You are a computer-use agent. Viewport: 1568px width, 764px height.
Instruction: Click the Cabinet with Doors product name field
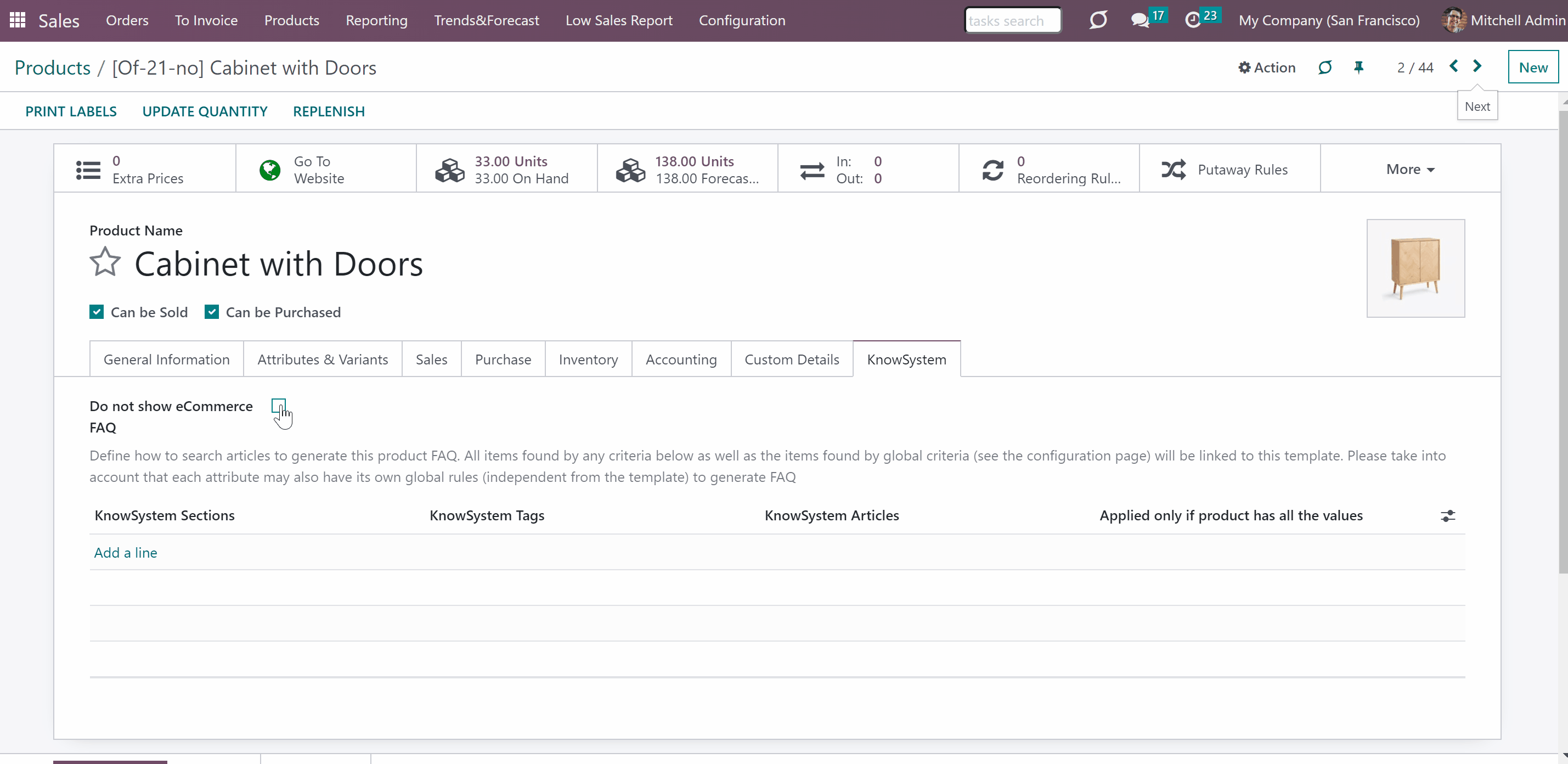(279, 264)
